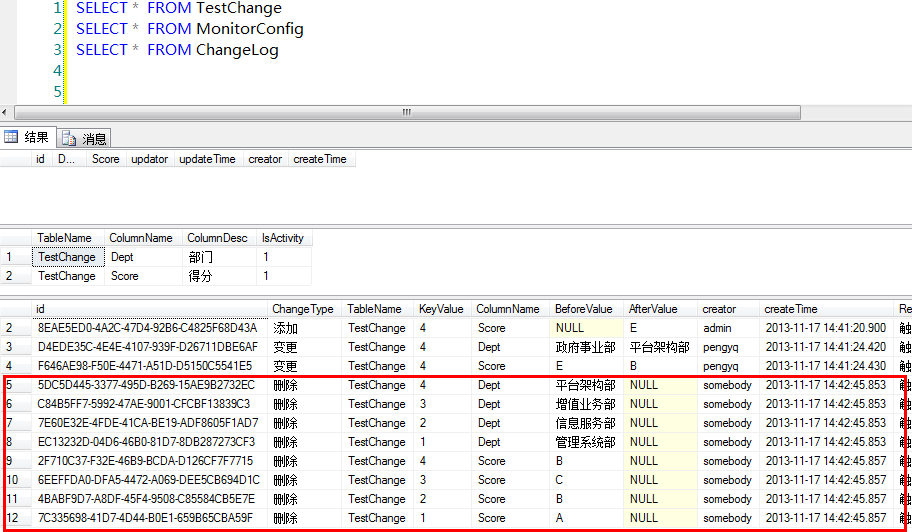Click the NULL BeforeValue cell in row 2

point(586,328)
